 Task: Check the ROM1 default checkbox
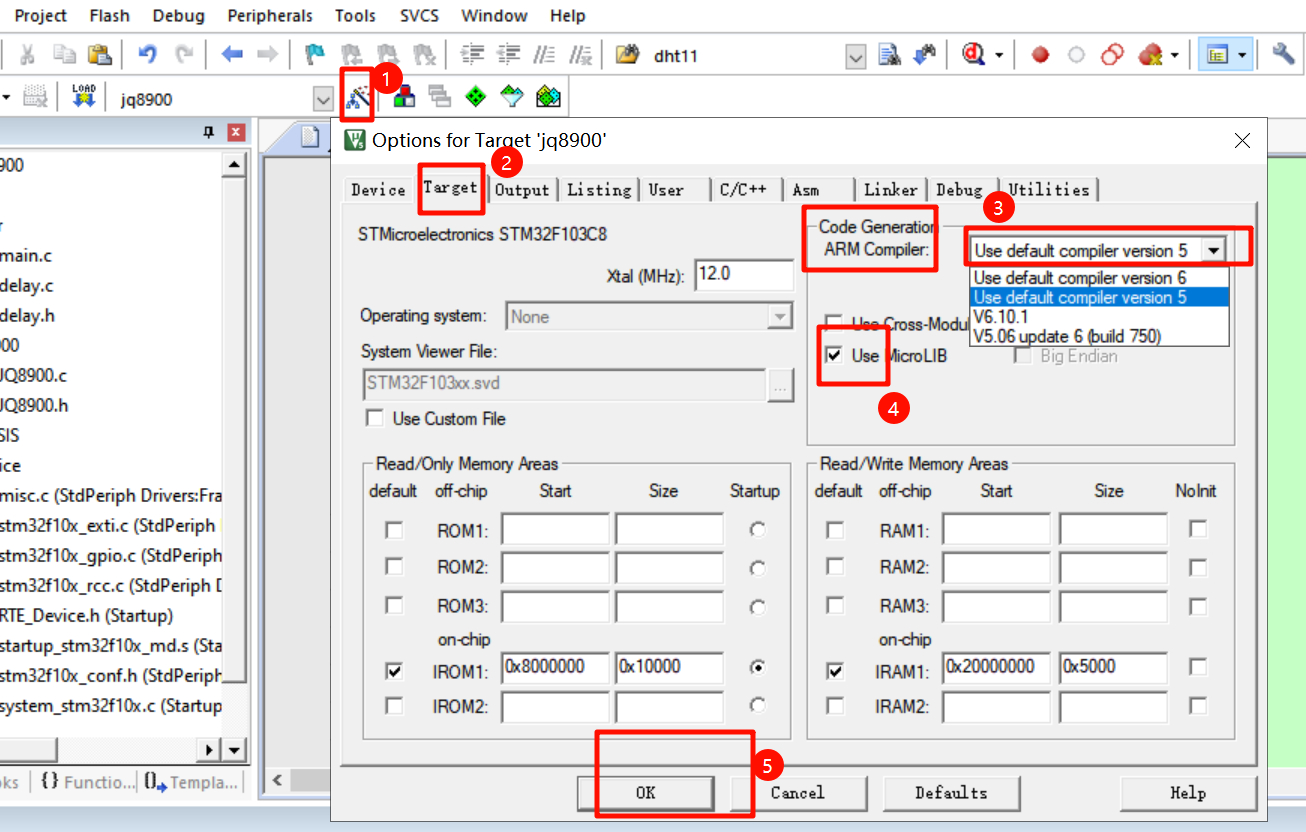[394, 529]
